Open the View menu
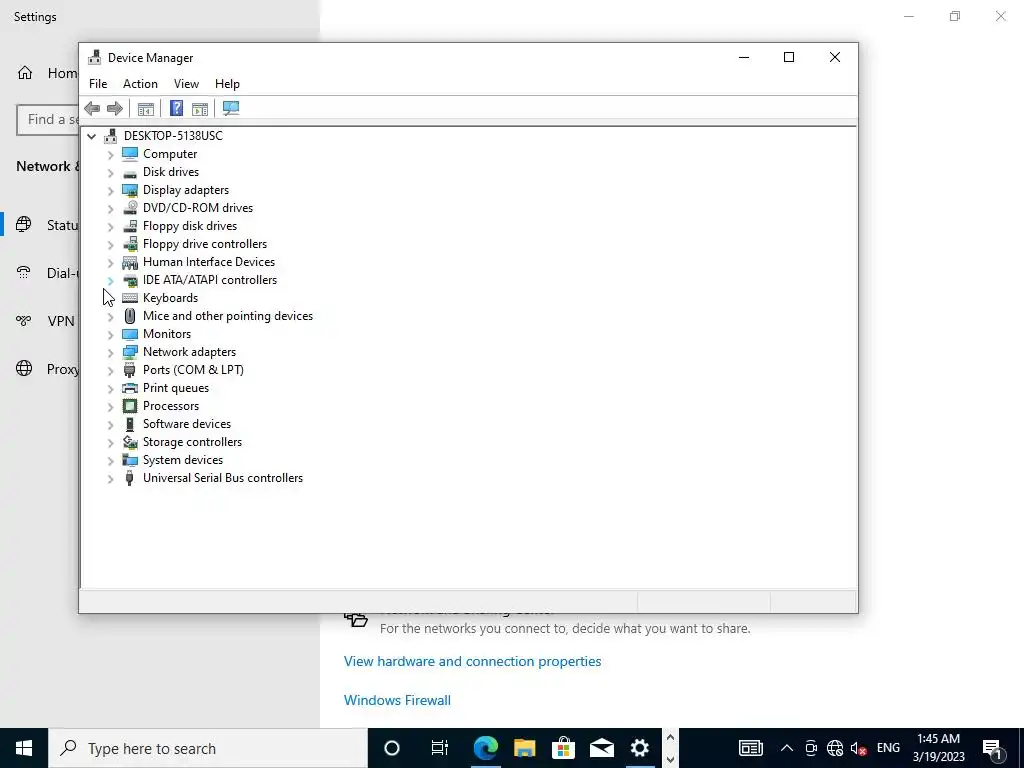The image size is (1024, 768). pos(186,84)
